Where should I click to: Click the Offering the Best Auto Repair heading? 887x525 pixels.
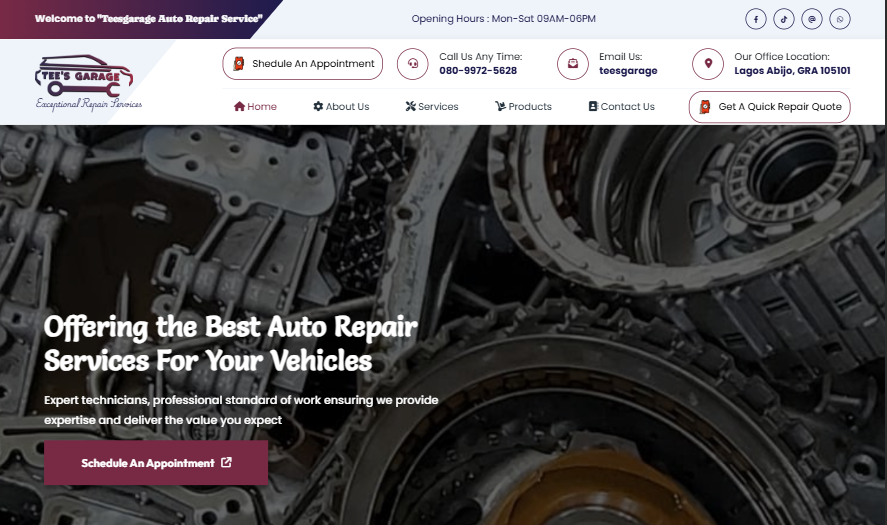[231, 344]
